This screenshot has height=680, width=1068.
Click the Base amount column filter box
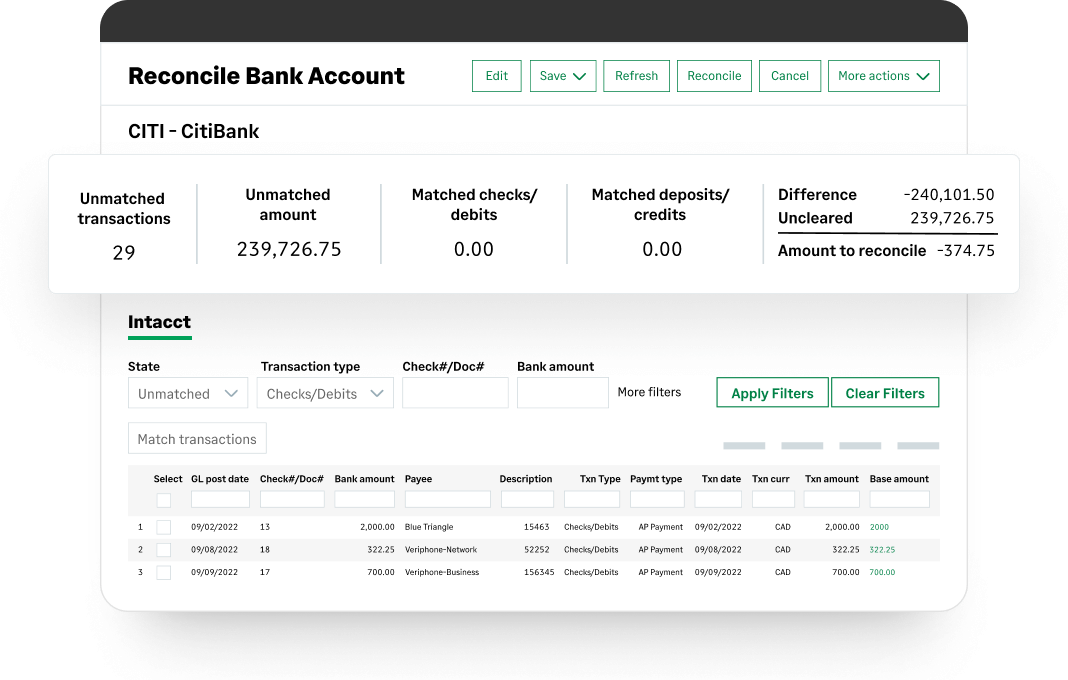(900, 499)
